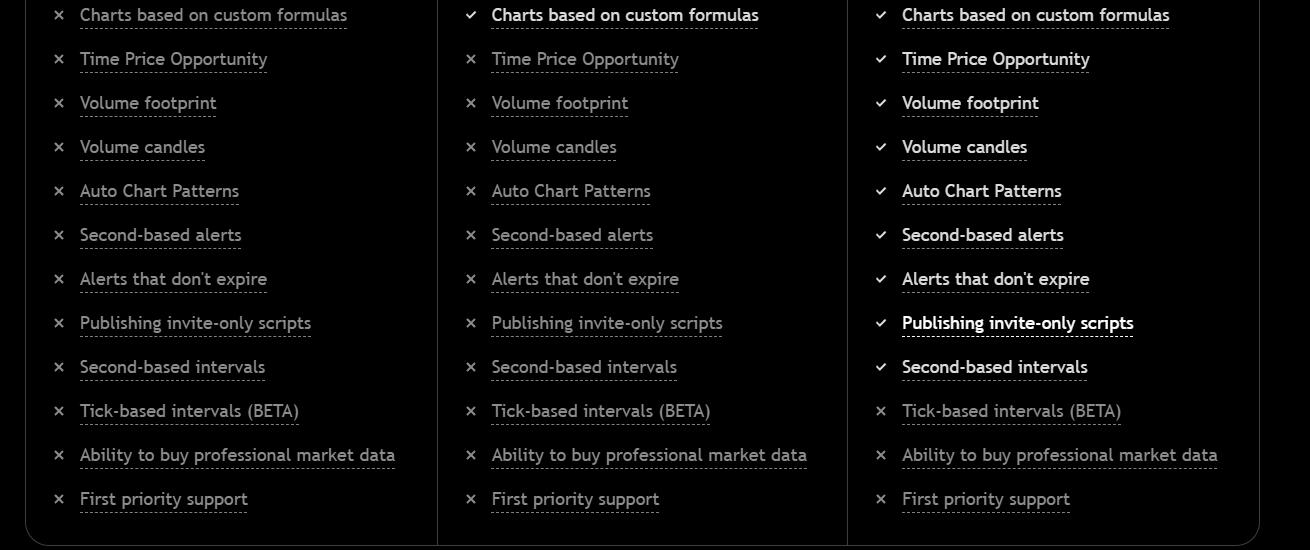Click checkmark beside right column's Auto Chart Patterns
This screenshot has width=1310, height=550.
[x=881, y=191]
